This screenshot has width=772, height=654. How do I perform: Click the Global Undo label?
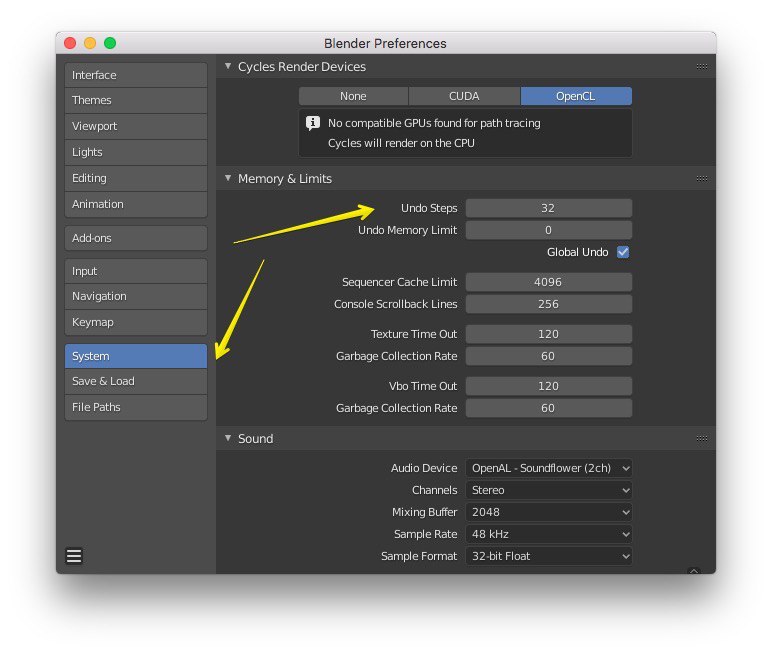tap(578, 252)
